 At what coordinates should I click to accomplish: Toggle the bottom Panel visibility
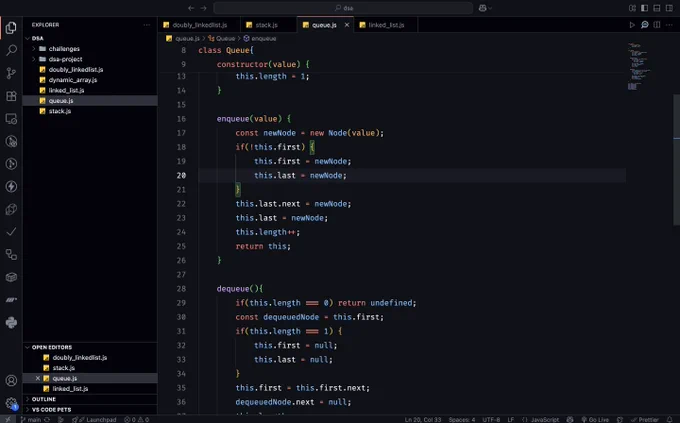point(657,8)
